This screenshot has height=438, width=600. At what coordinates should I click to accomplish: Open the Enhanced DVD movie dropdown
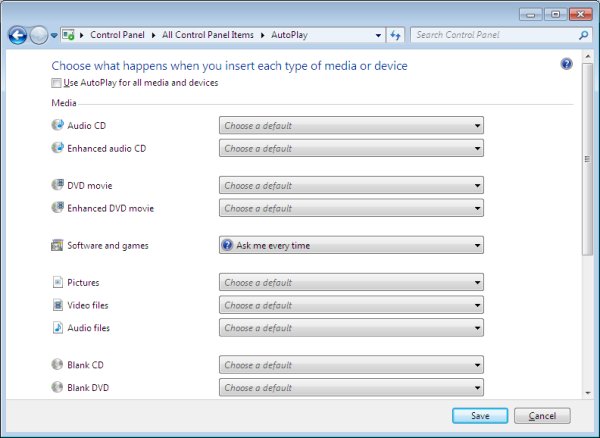point(351,208)
